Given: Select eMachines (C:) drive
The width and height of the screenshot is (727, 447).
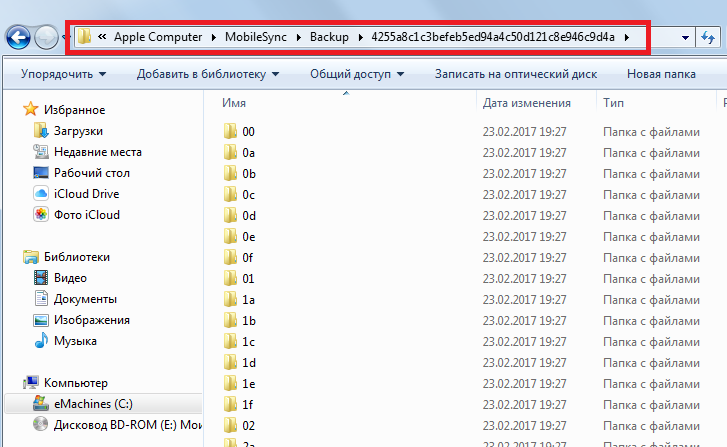Looking at the screenshot, I should pyautogui.click(x=91, y=403).
